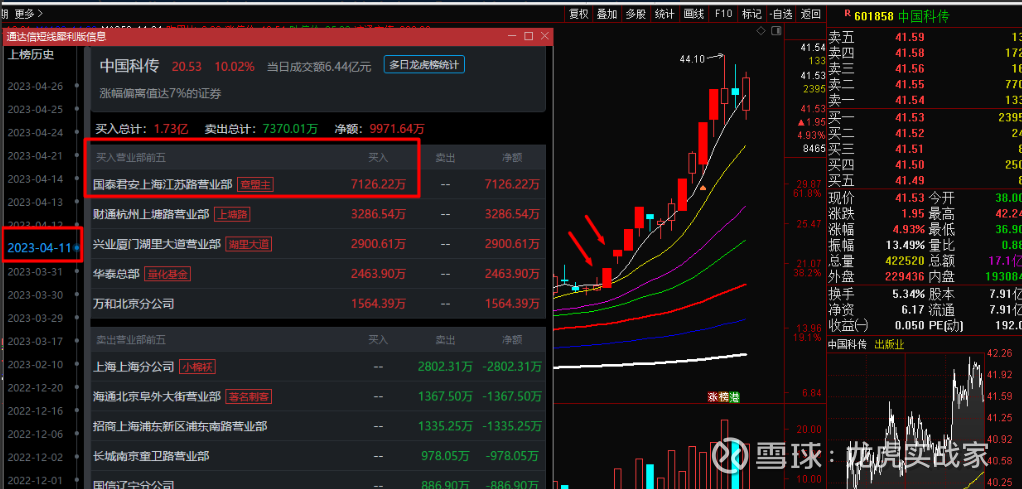
Task: Click 财通杭州上塘路营业部 row name
Action: click(151, 214)
